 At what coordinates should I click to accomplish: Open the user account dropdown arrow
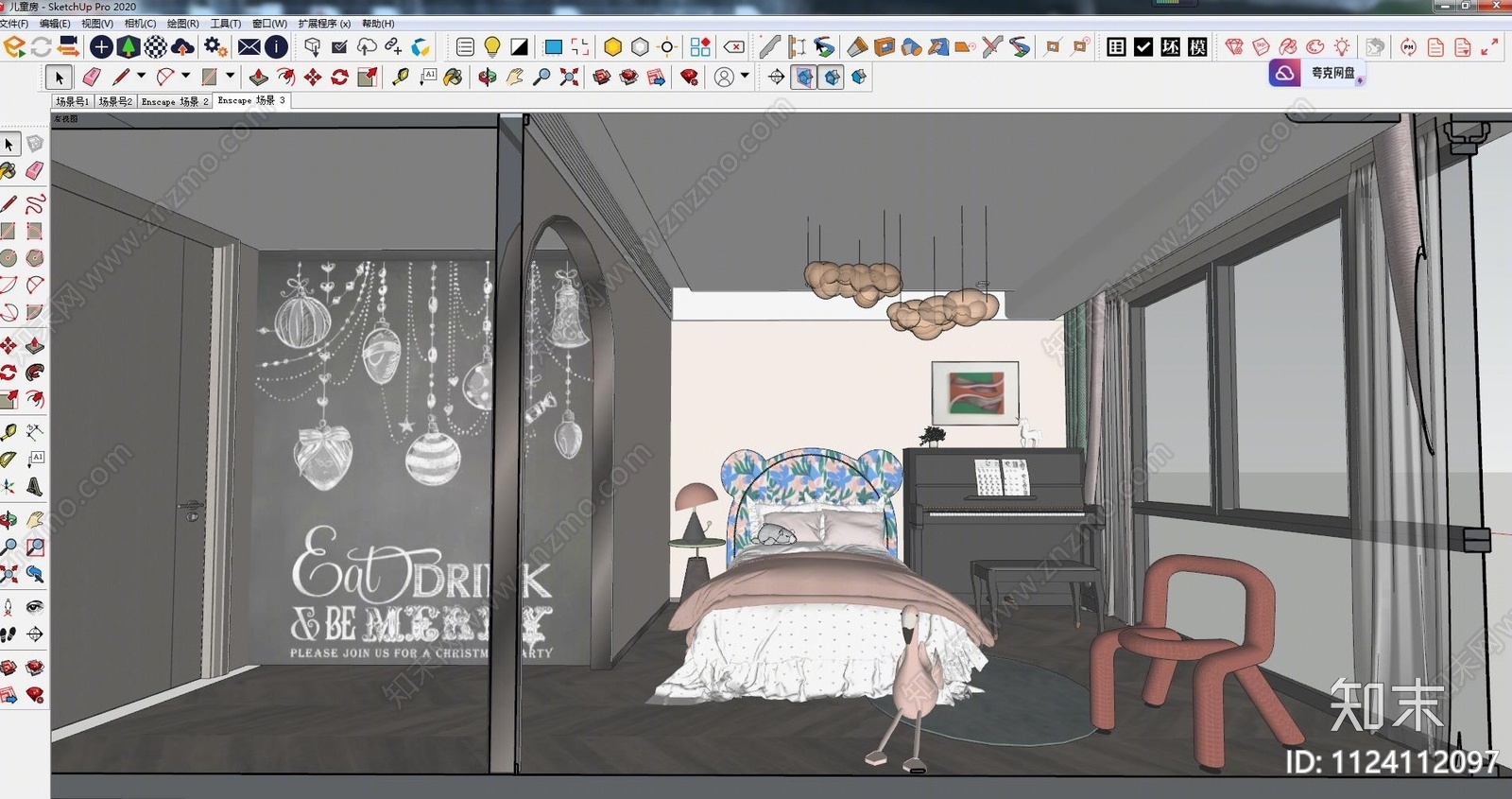[x=746, y=76]
